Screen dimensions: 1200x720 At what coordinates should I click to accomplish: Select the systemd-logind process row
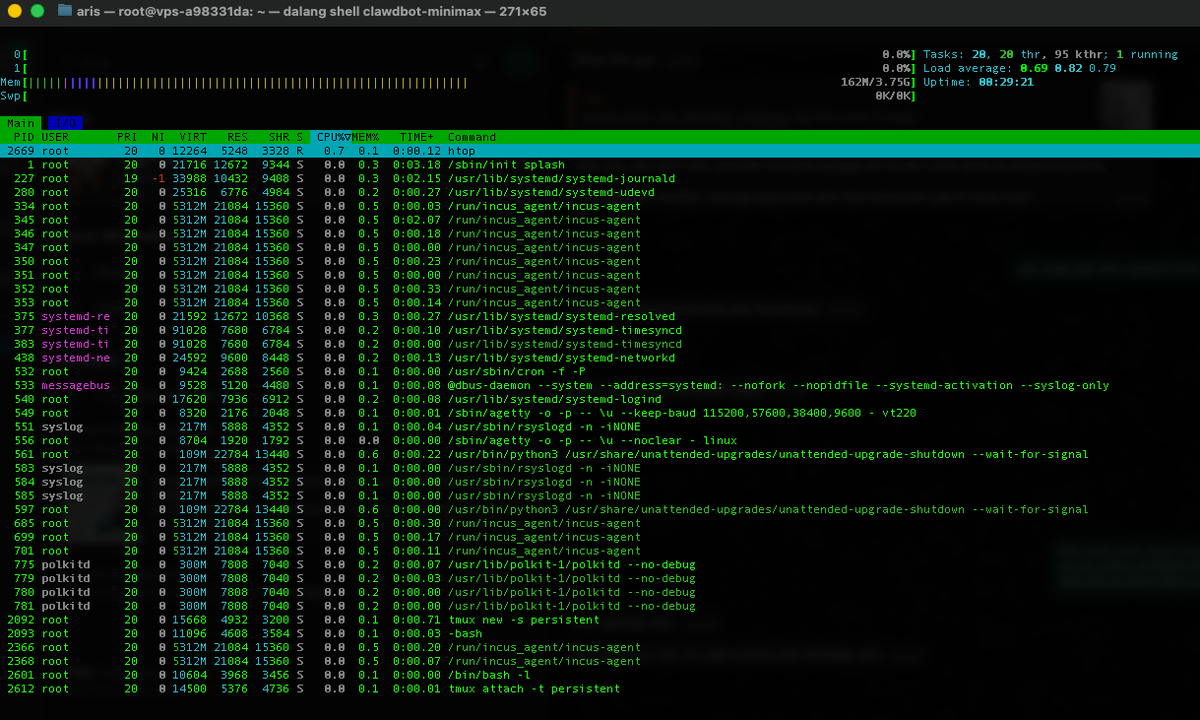click(600, 399)
